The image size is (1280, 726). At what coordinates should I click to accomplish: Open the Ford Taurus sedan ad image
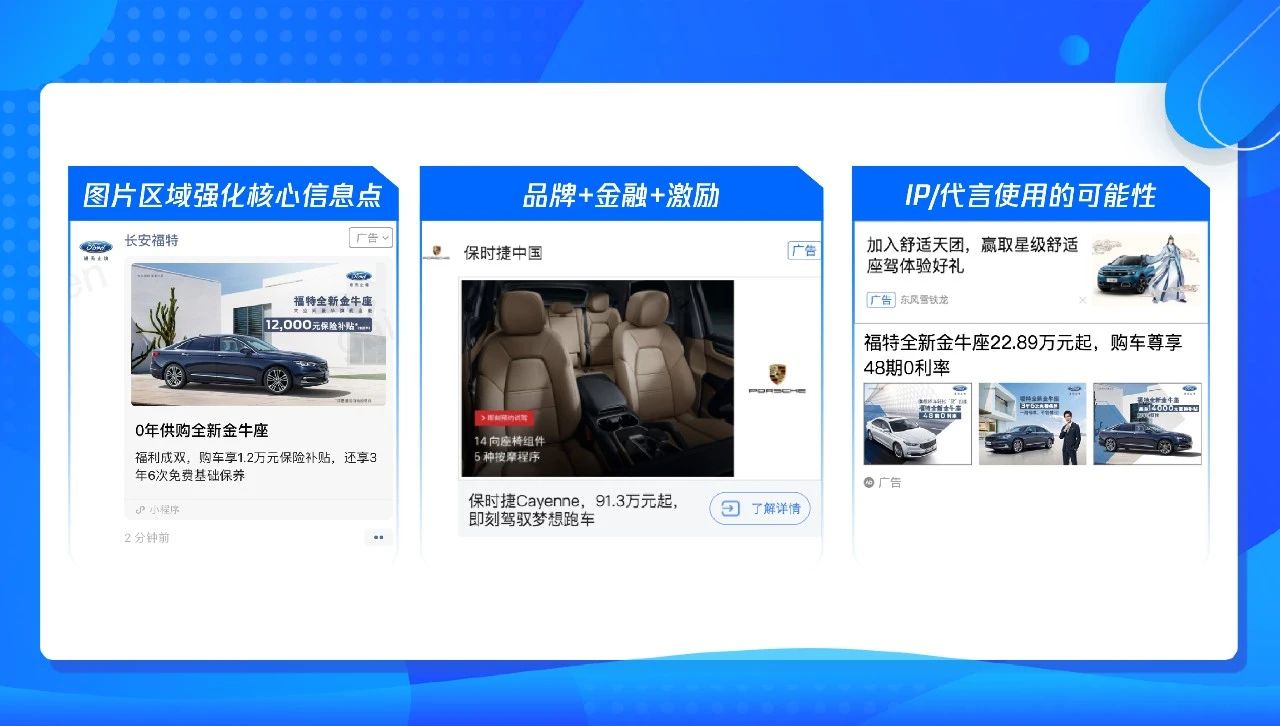(258, 334)
